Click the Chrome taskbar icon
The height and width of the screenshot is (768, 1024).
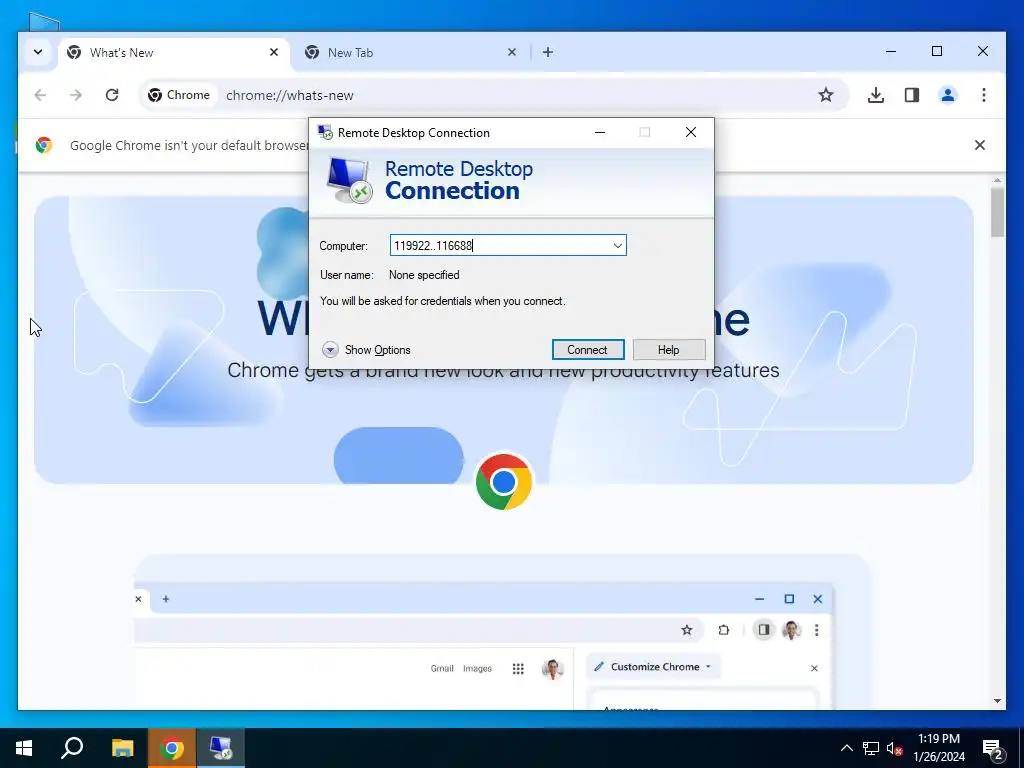coord(172,748)
